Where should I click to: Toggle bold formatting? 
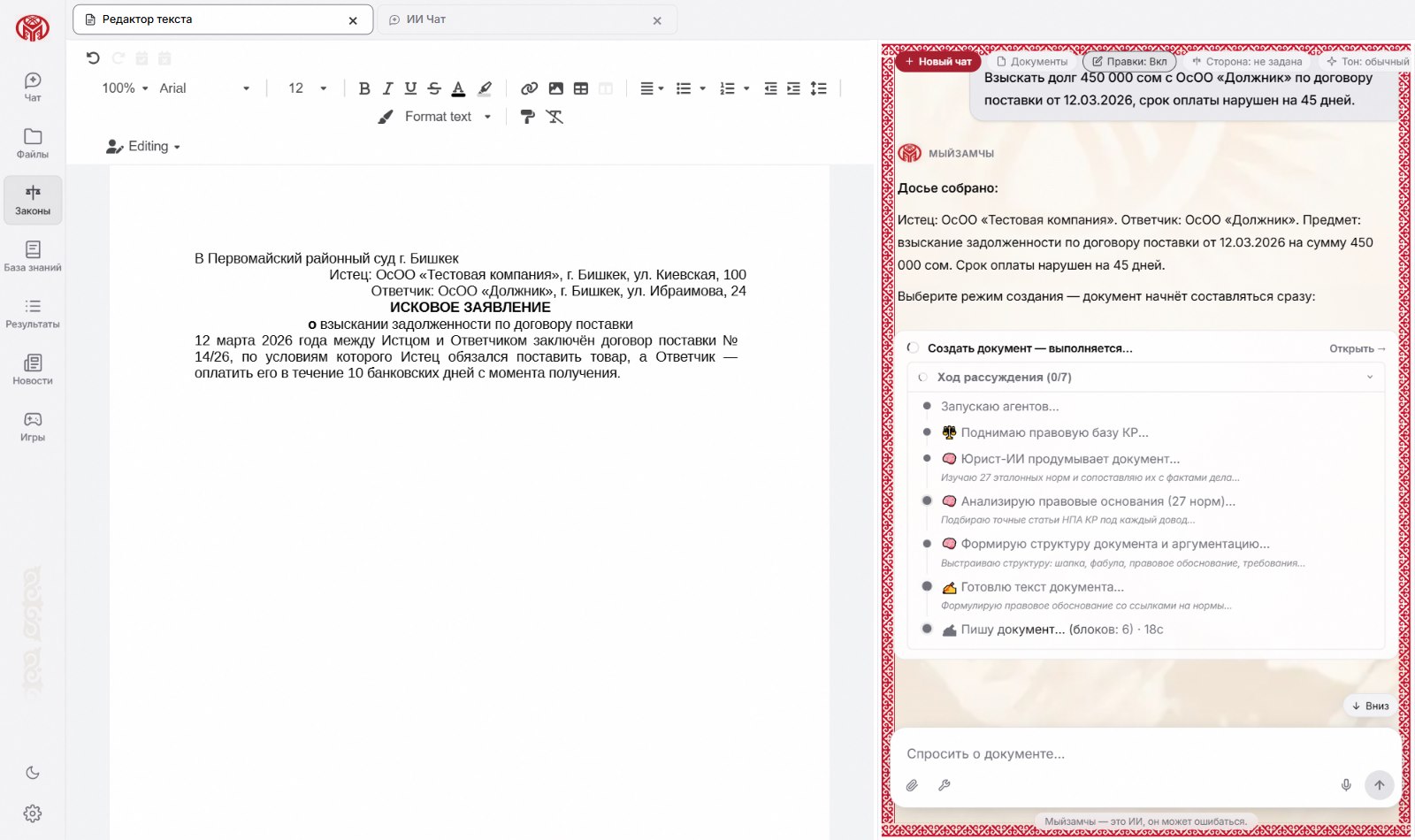(364, 88)
